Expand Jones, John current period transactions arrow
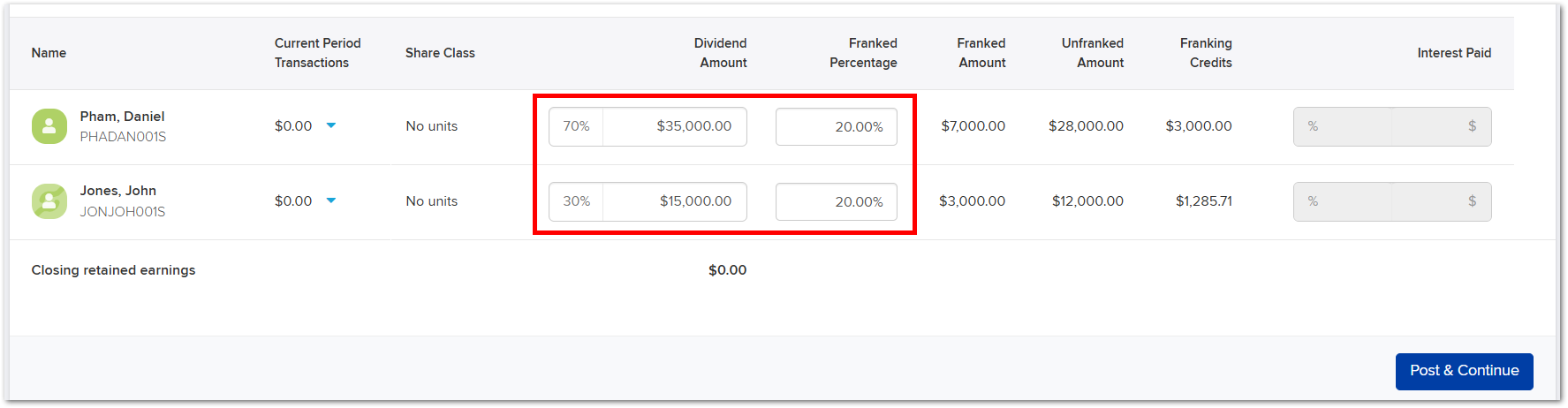 pos(331,200)
